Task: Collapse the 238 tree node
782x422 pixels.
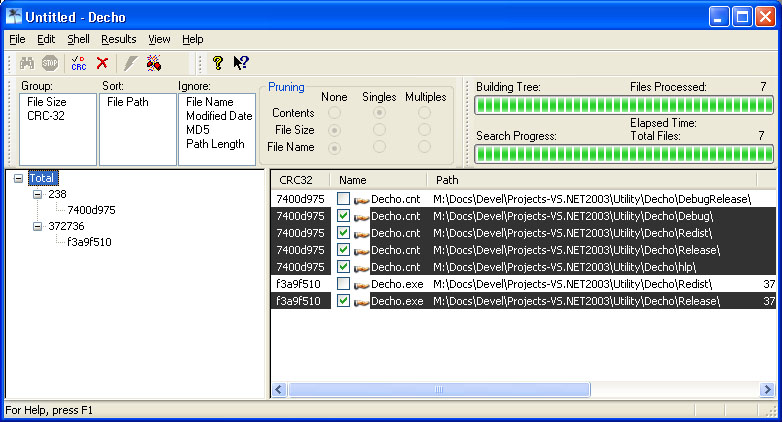Action: [37, 194]
